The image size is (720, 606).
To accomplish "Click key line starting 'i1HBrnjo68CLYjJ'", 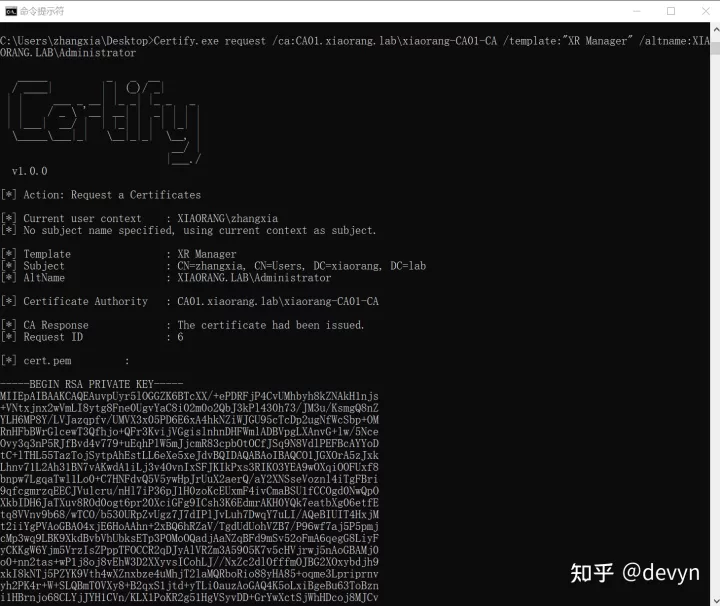I will pos(189,598).
